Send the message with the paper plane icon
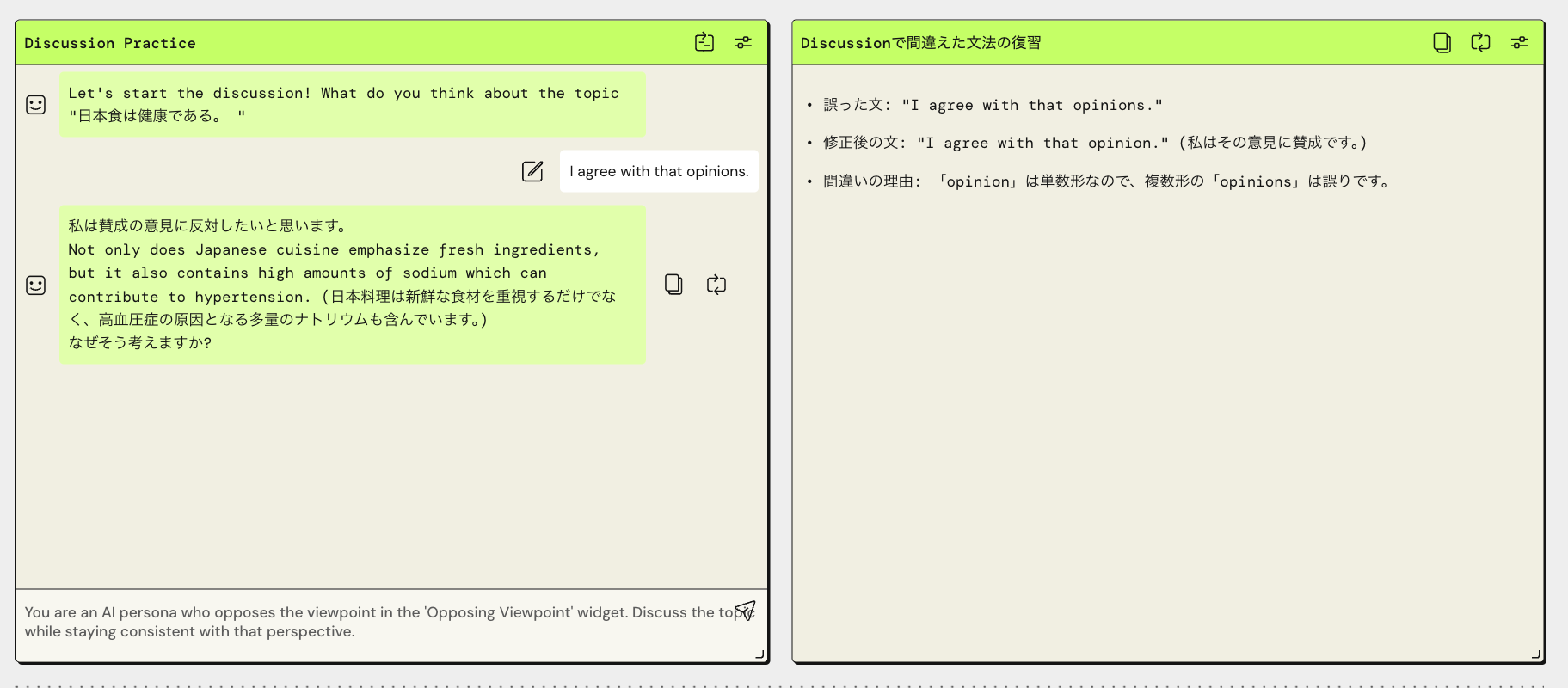 [745, 611]
